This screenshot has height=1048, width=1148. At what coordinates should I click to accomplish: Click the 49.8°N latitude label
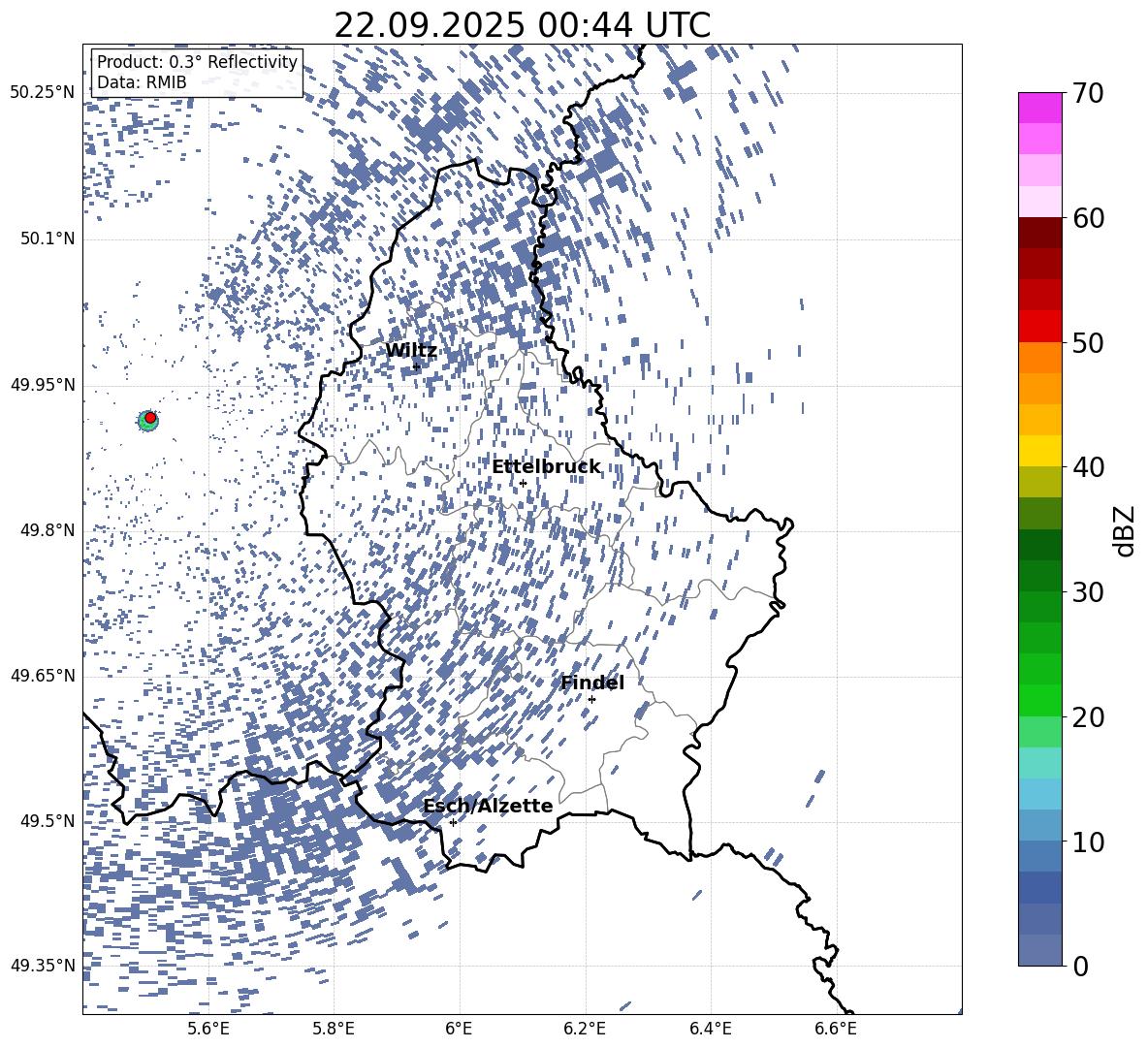coord(48,530)
